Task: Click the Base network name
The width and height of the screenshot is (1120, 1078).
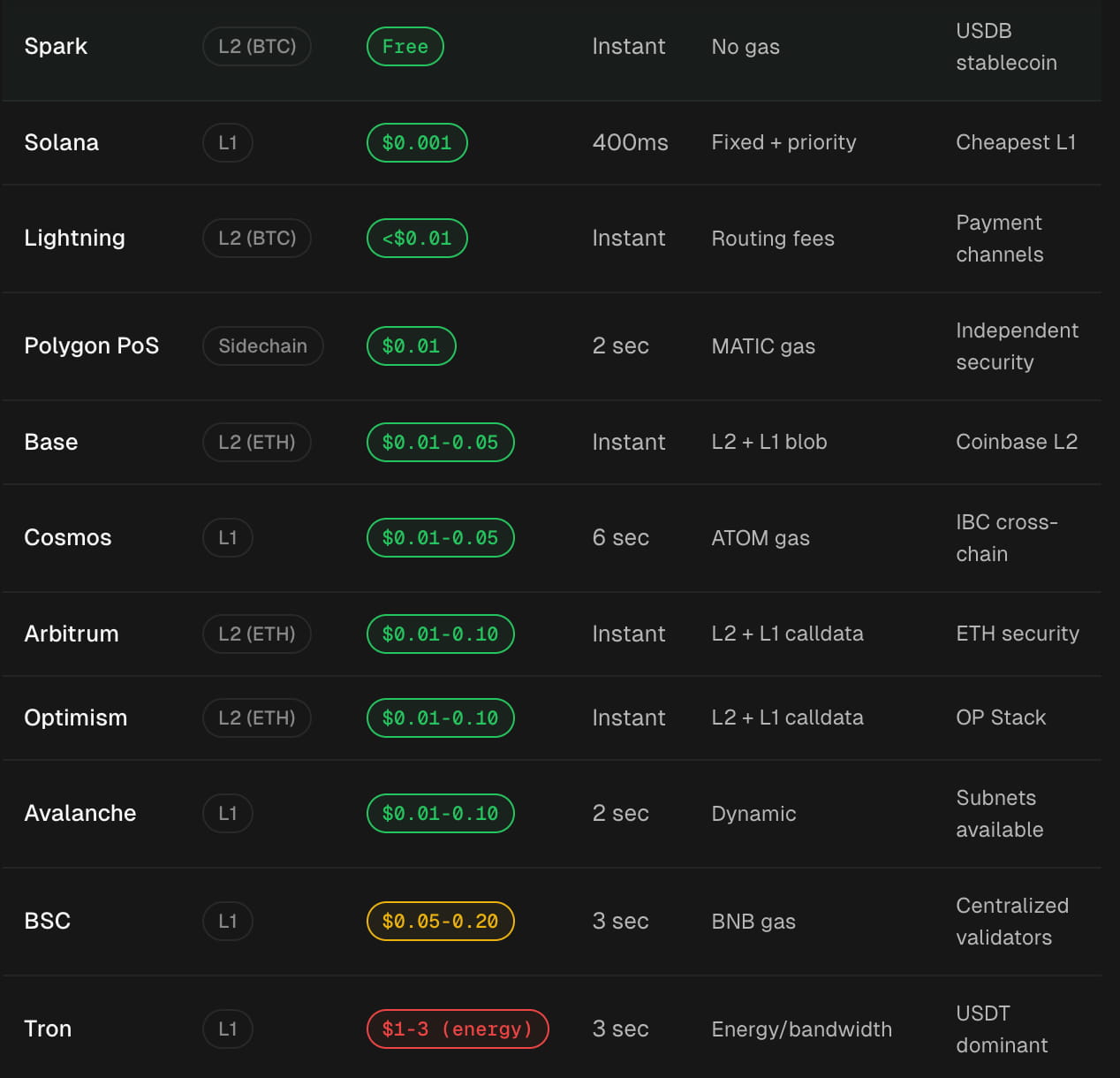Action: click(51, 442)
